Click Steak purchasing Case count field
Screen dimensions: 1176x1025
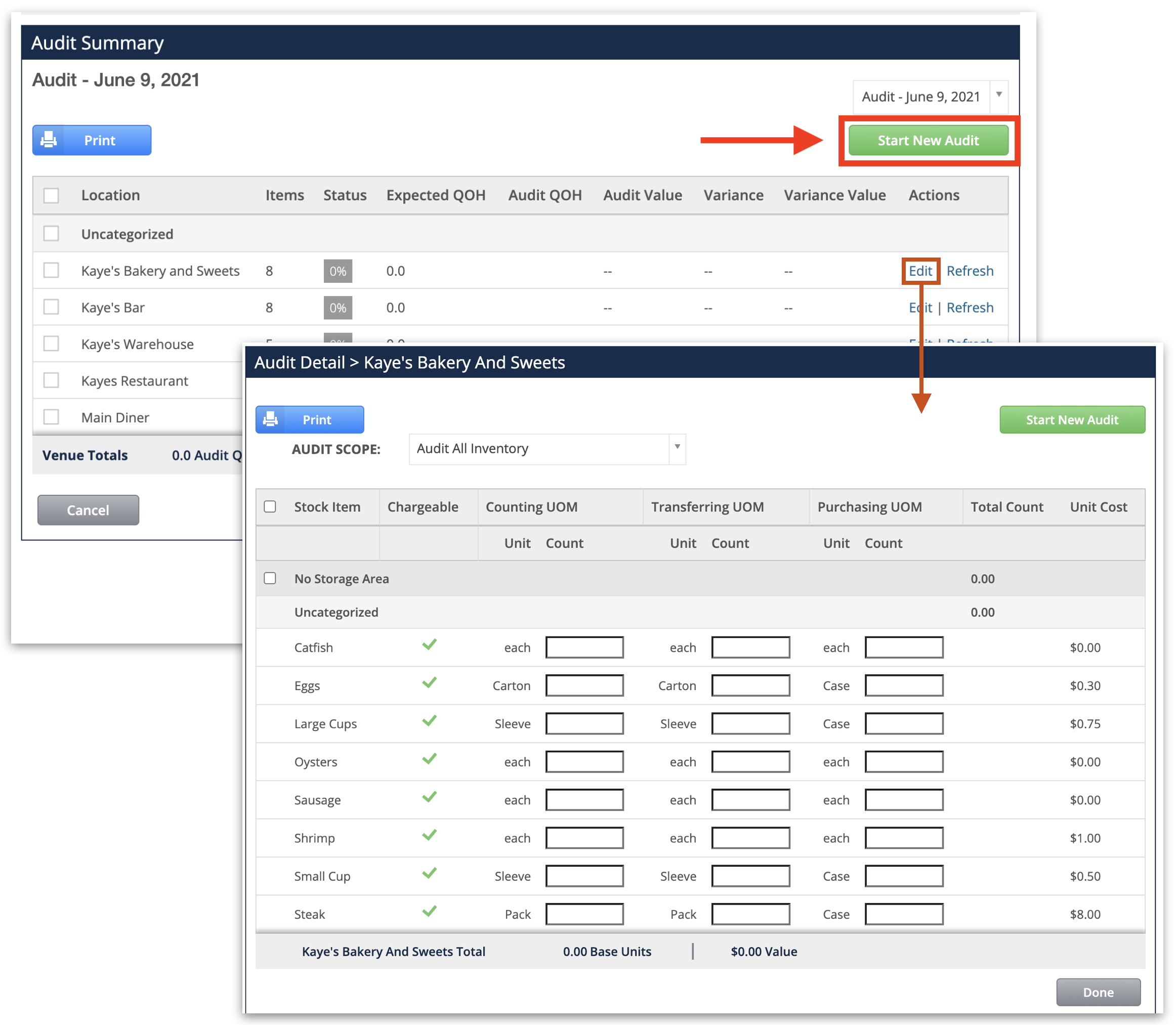(x=904, y=914)
